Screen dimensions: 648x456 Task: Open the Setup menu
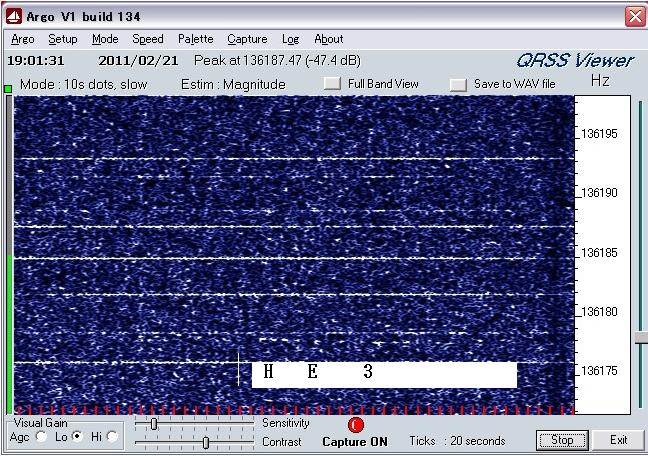point(62,39)
